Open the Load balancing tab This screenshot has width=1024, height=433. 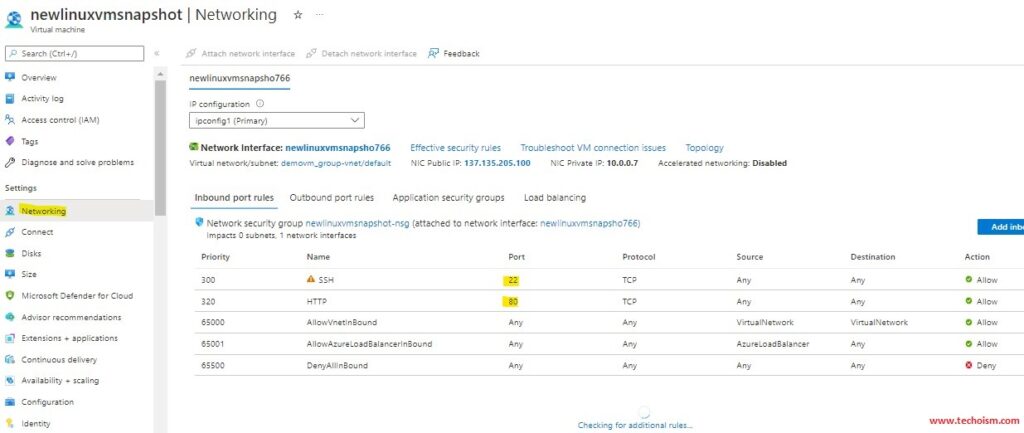click(x=554, y=197)
